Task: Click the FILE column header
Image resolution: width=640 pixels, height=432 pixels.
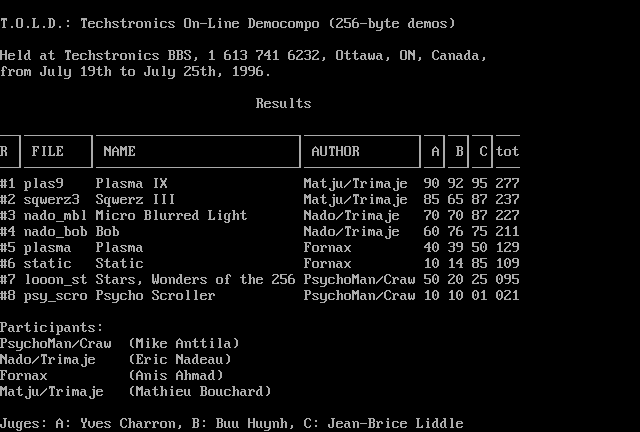Action: [x=47, y=152]
